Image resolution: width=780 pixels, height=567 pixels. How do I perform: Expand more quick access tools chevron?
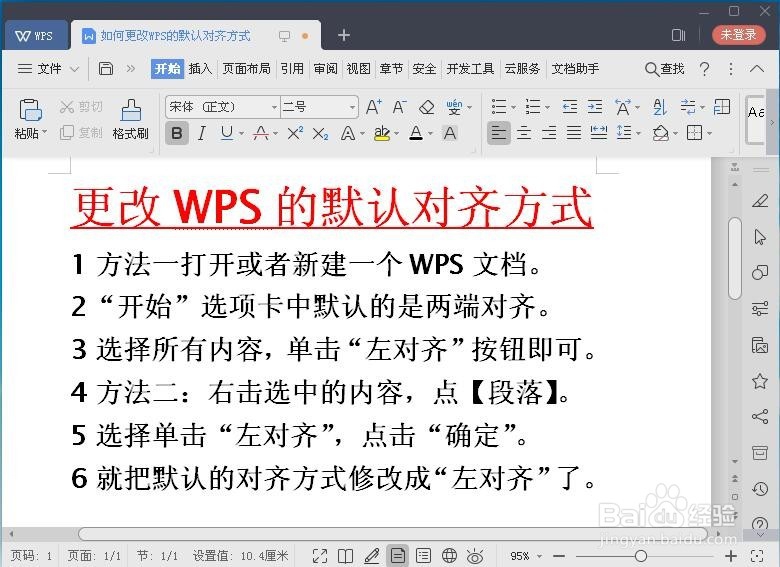[x=130, y=69]
